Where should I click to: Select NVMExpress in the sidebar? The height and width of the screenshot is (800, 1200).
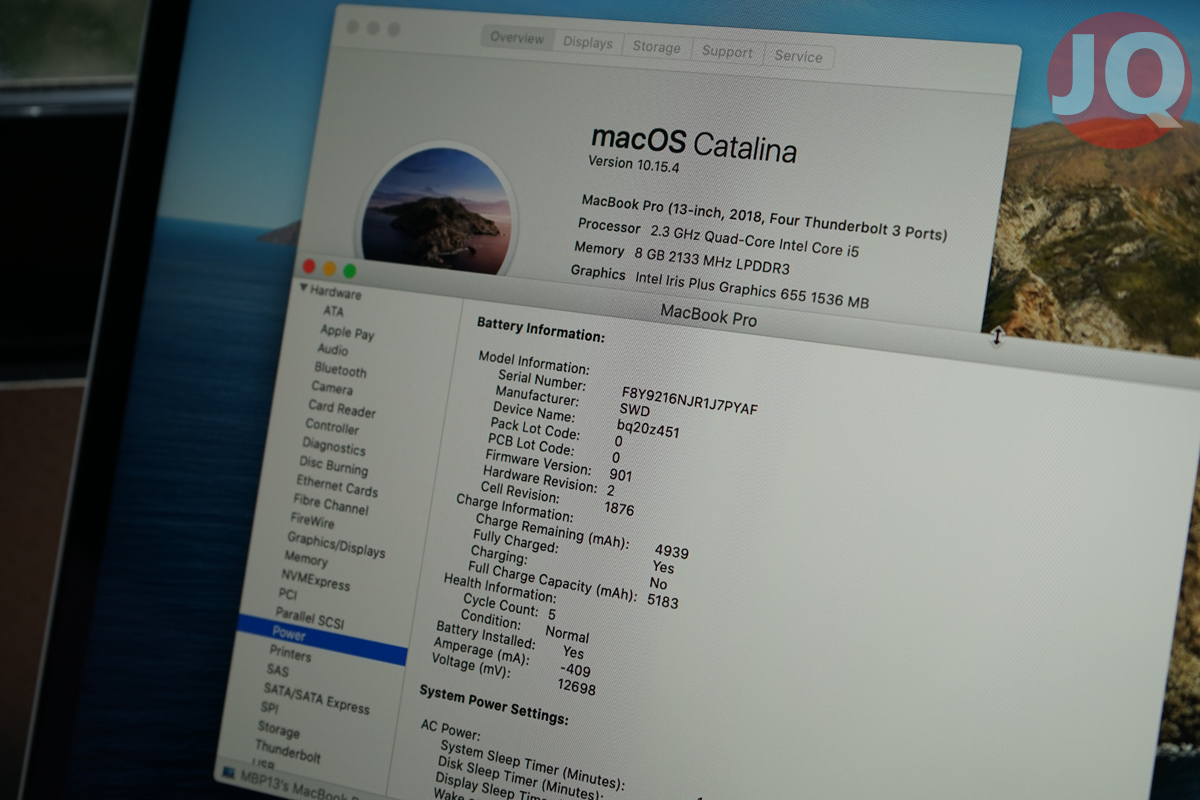pos(316,580)
